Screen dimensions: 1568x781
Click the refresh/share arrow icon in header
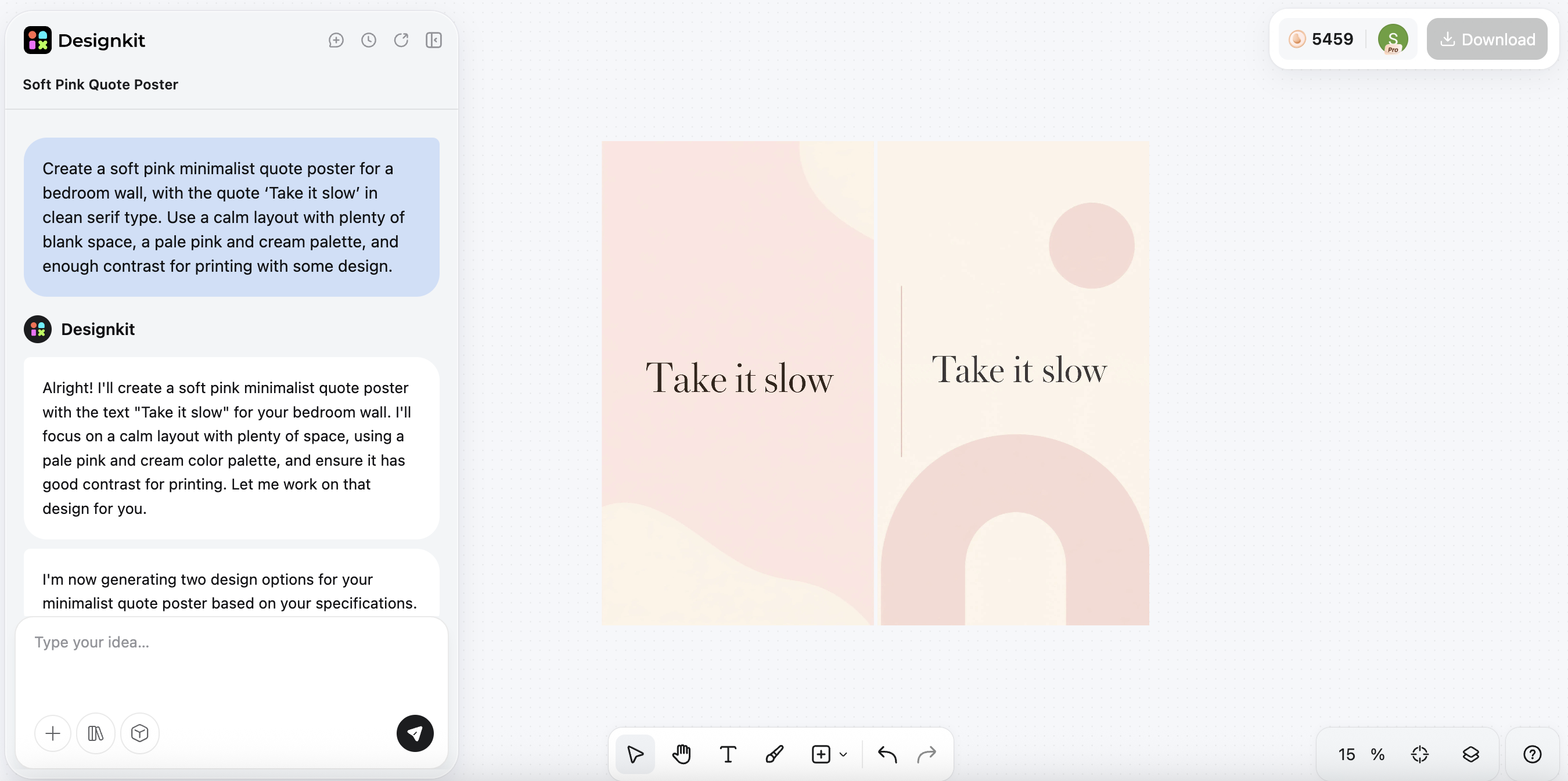[401, 40]
